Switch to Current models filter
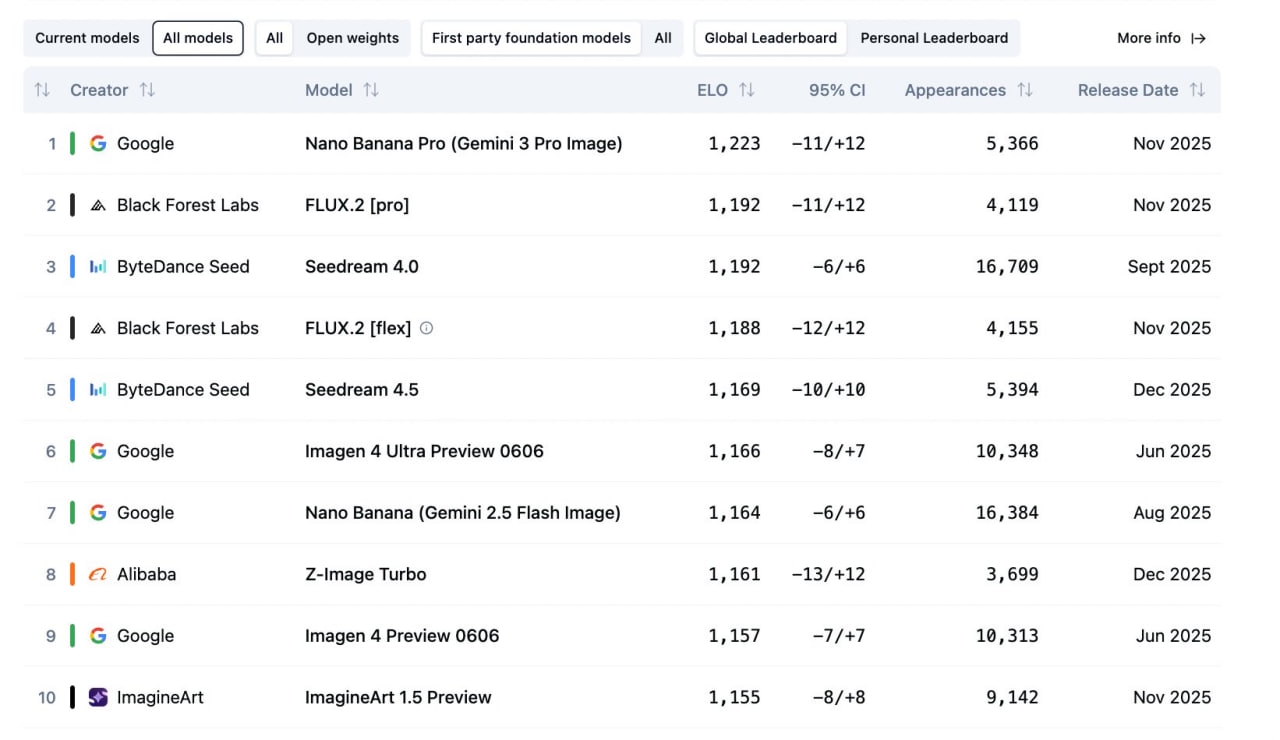 pos(87,38)
